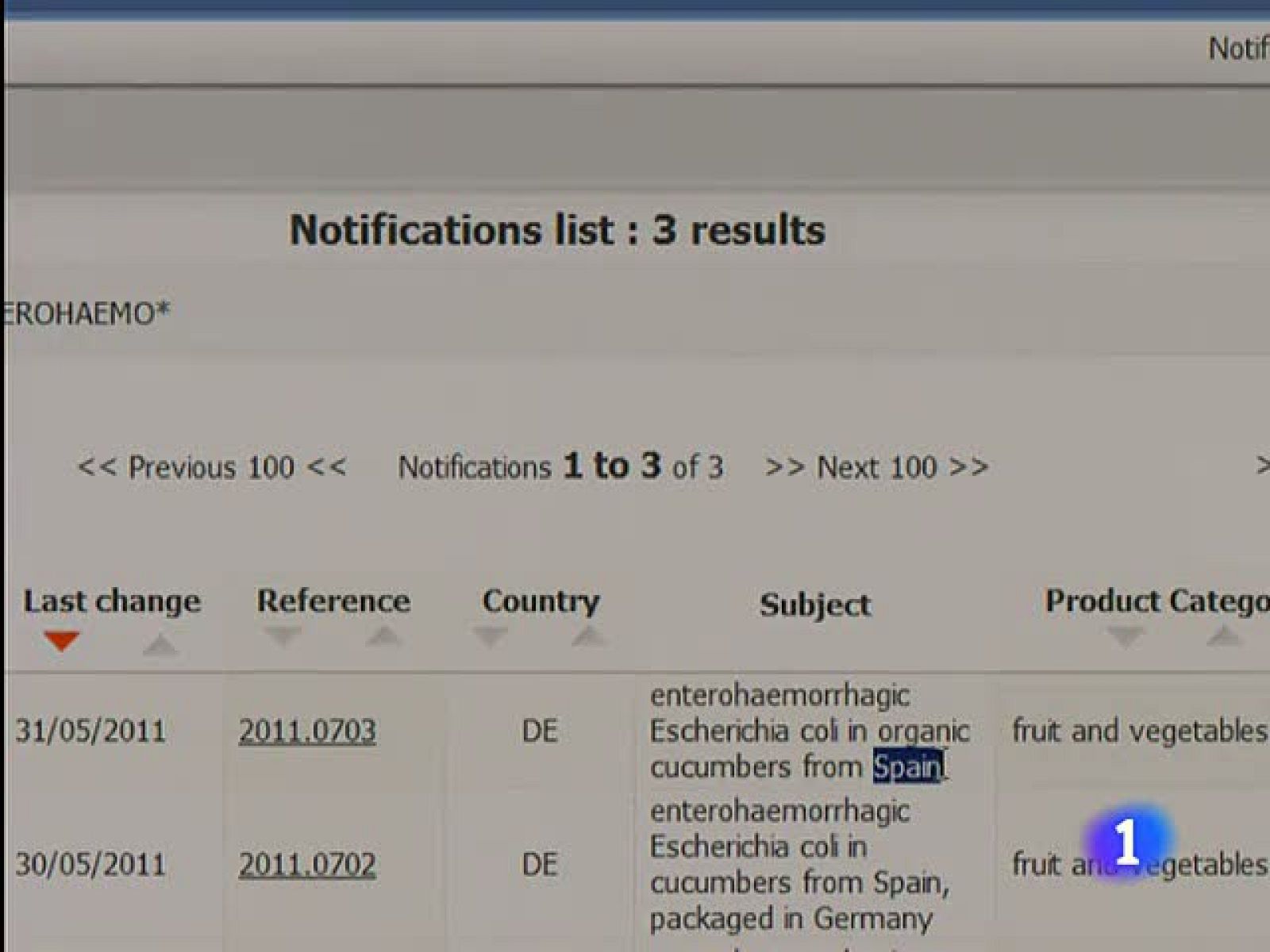The image size is (1270, 952).
Task: Open notification reference 2011.0703
Action: [x=307, y=731]
